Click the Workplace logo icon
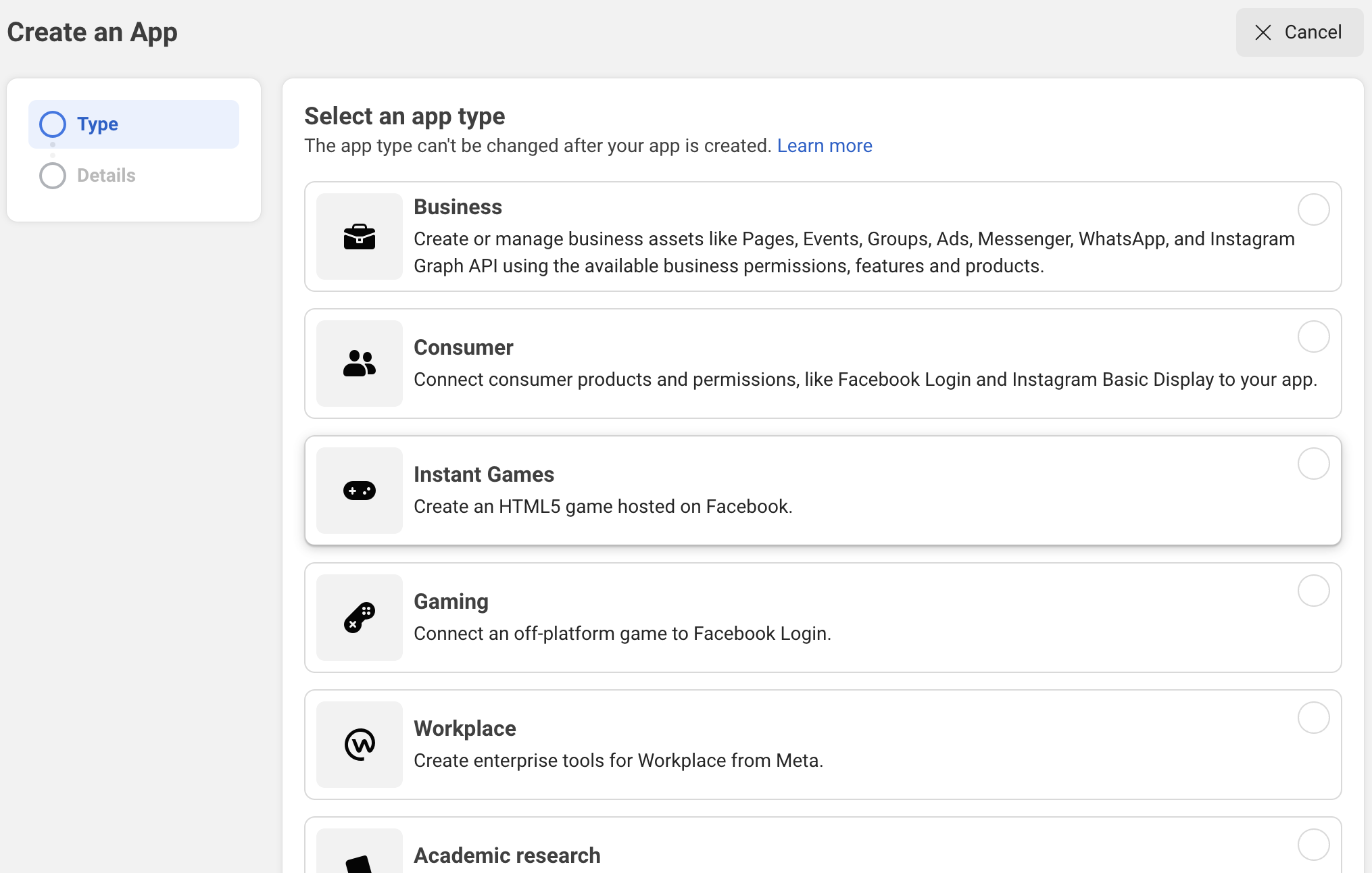The image size is (1372, 873). [x=360, y=745]
